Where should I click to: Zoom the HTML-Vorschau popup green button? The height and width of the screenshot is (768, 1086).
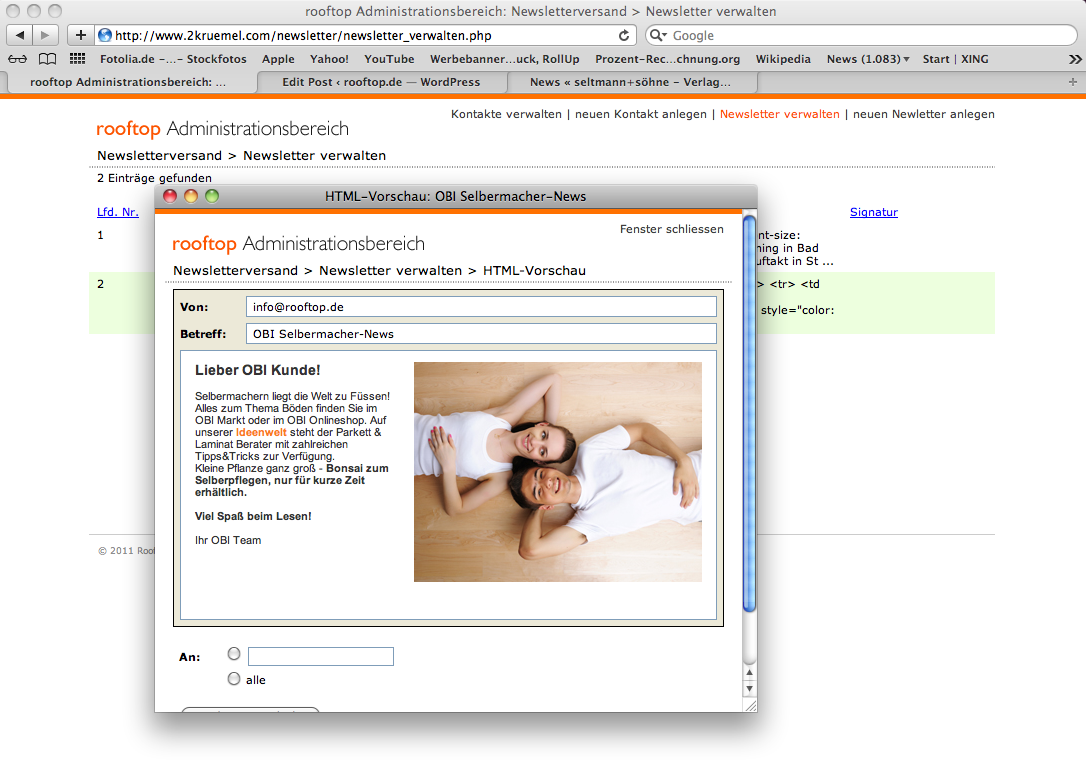pos(212,196)
